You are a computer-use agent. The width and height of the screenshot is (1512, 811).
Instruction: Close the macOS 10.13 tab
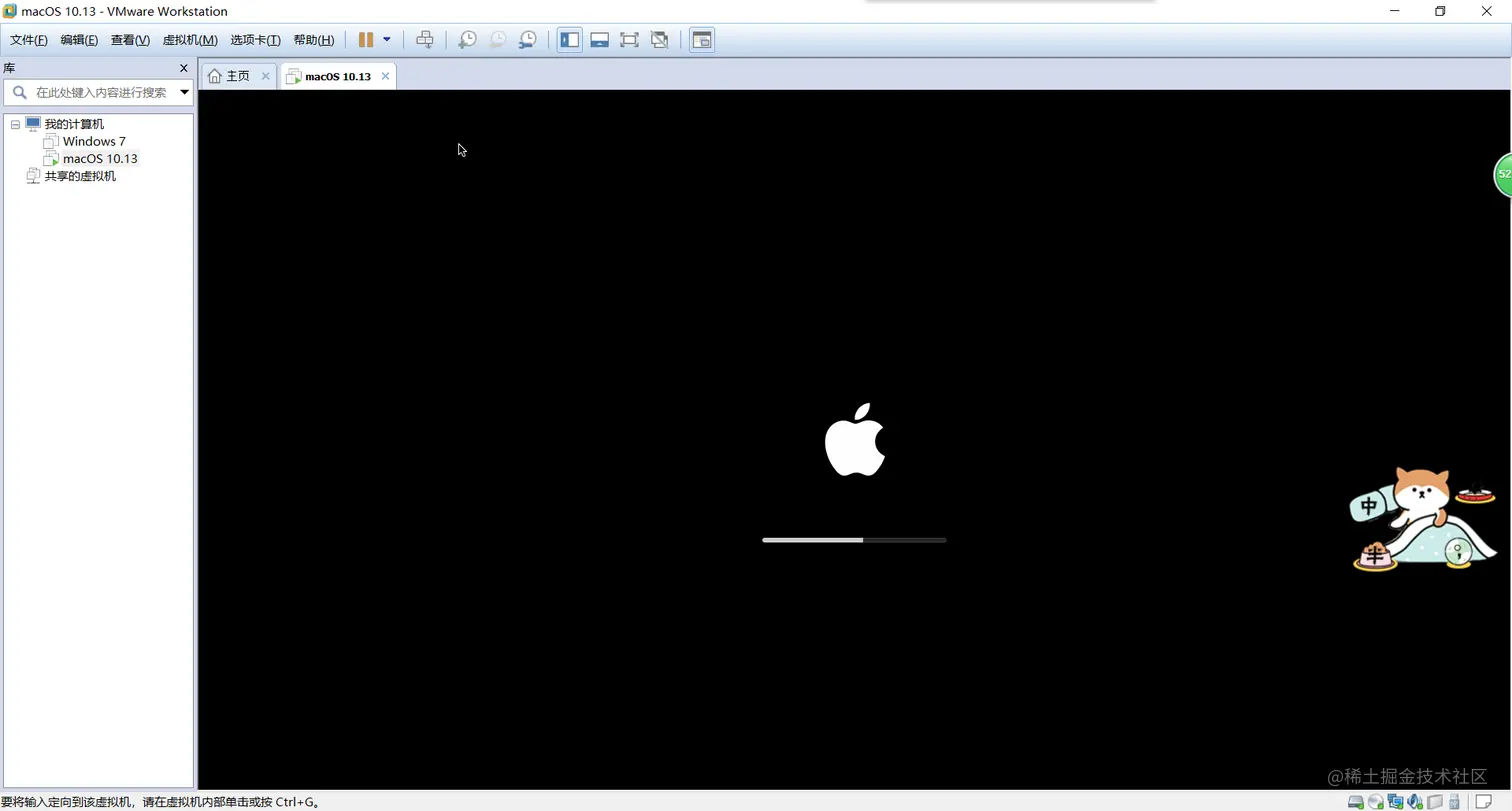[385, 76]
